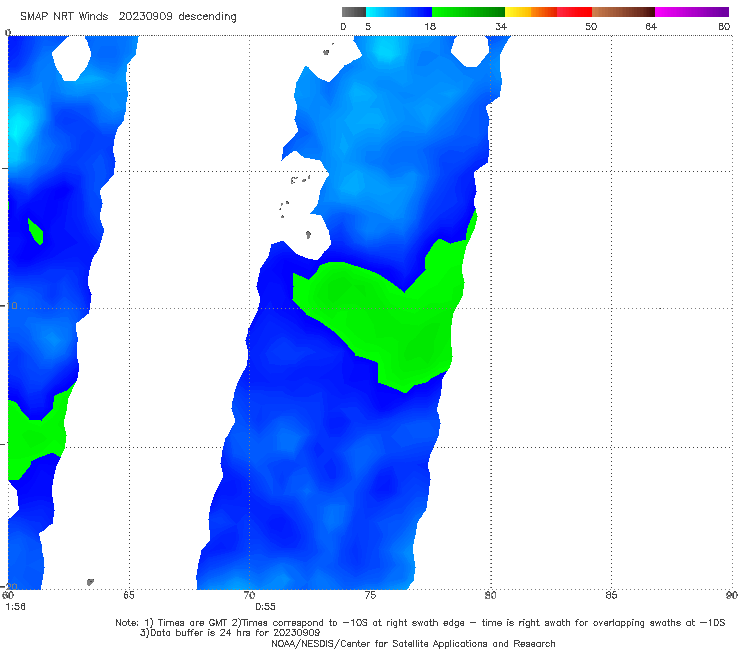Click the longitude axis label '65'

129,595
